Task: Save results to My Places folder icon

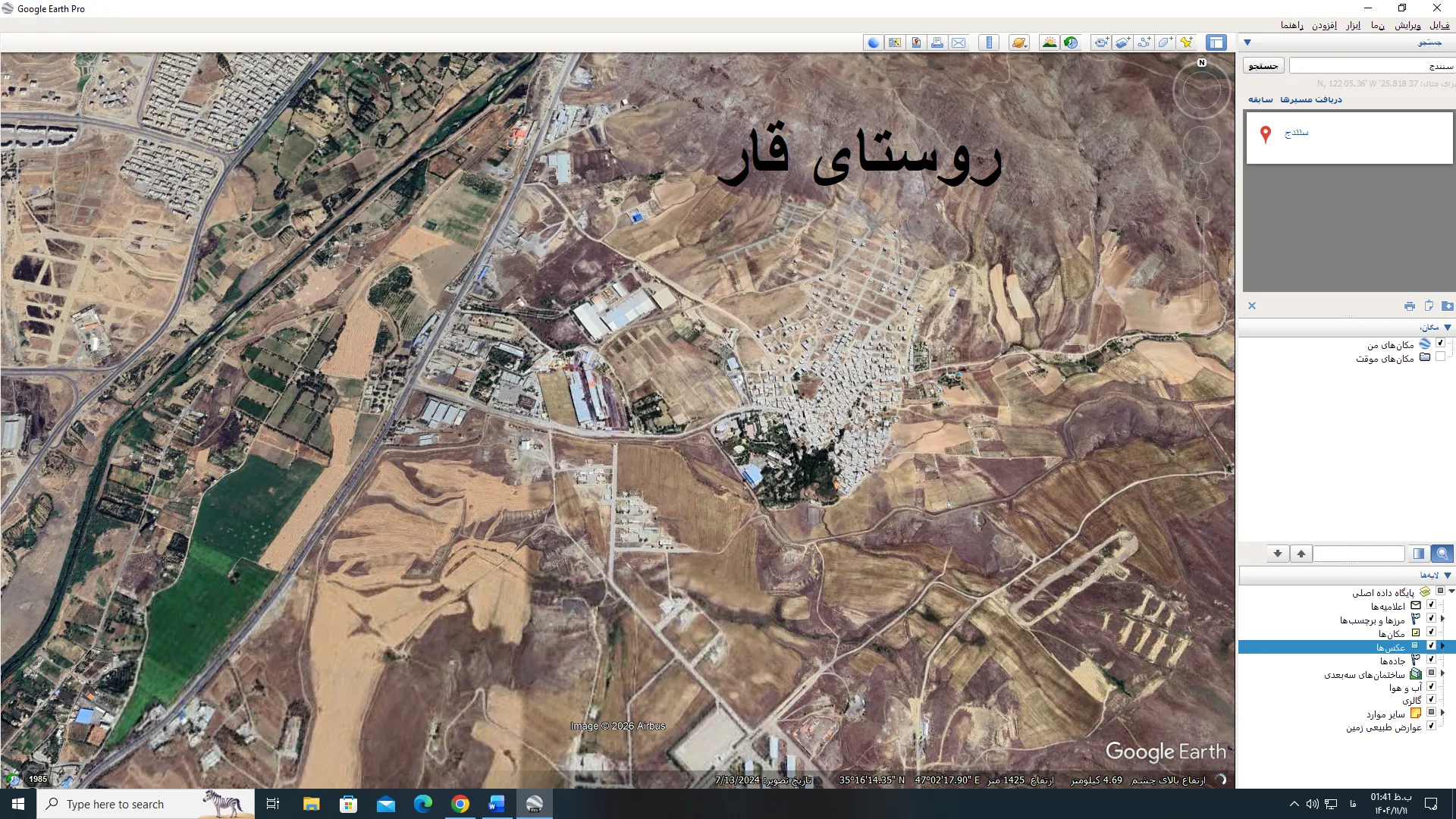Action: 1448,306
